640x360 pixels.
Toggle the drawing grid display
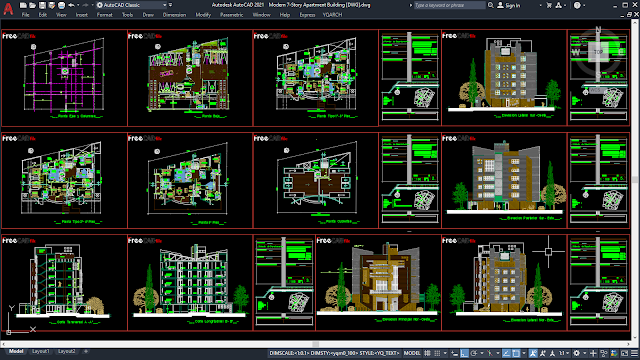pos(427,353)
